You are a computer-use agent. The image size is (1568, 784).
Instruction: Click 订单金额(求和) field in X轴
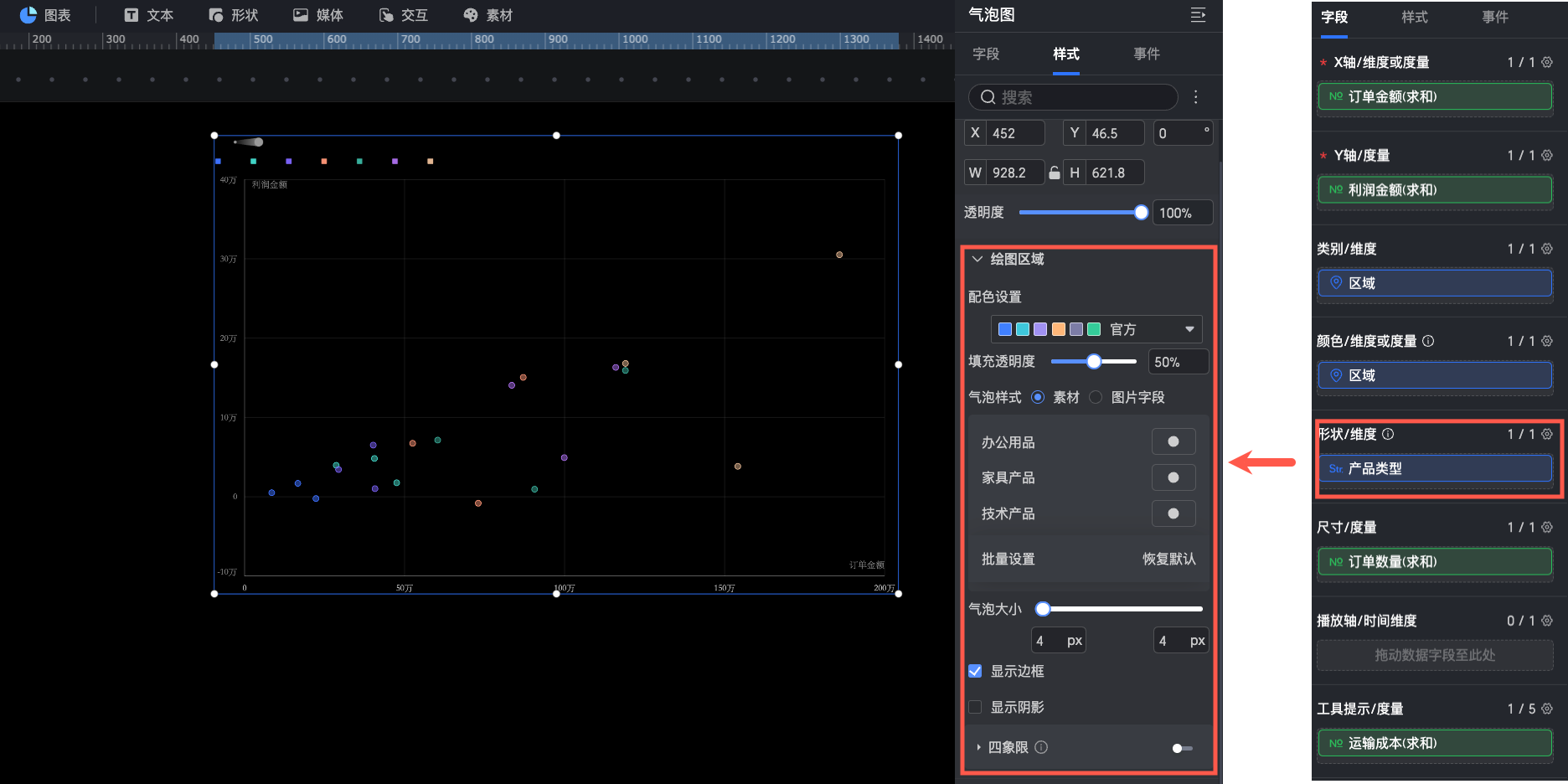click(1435, 96)
